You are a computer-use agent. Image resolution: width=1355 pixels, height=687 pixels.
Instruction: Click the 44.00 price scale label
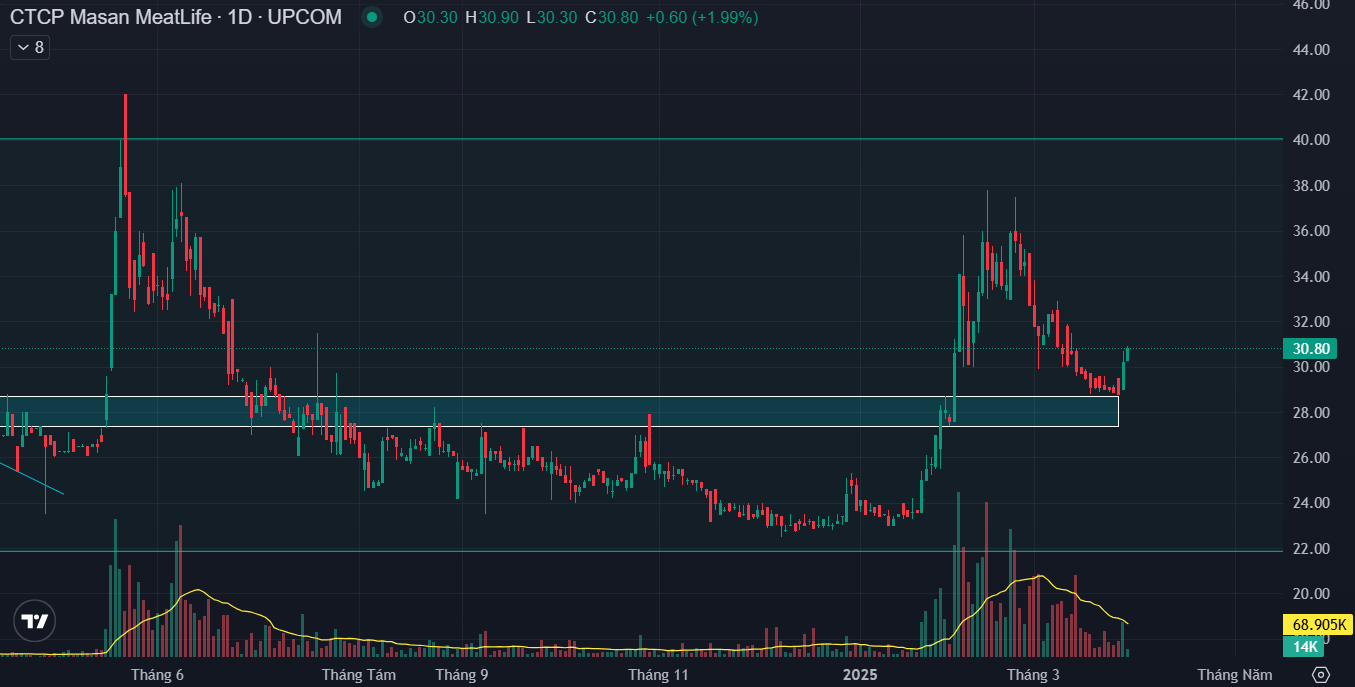pyautogui.click(x=1310, y=49)
